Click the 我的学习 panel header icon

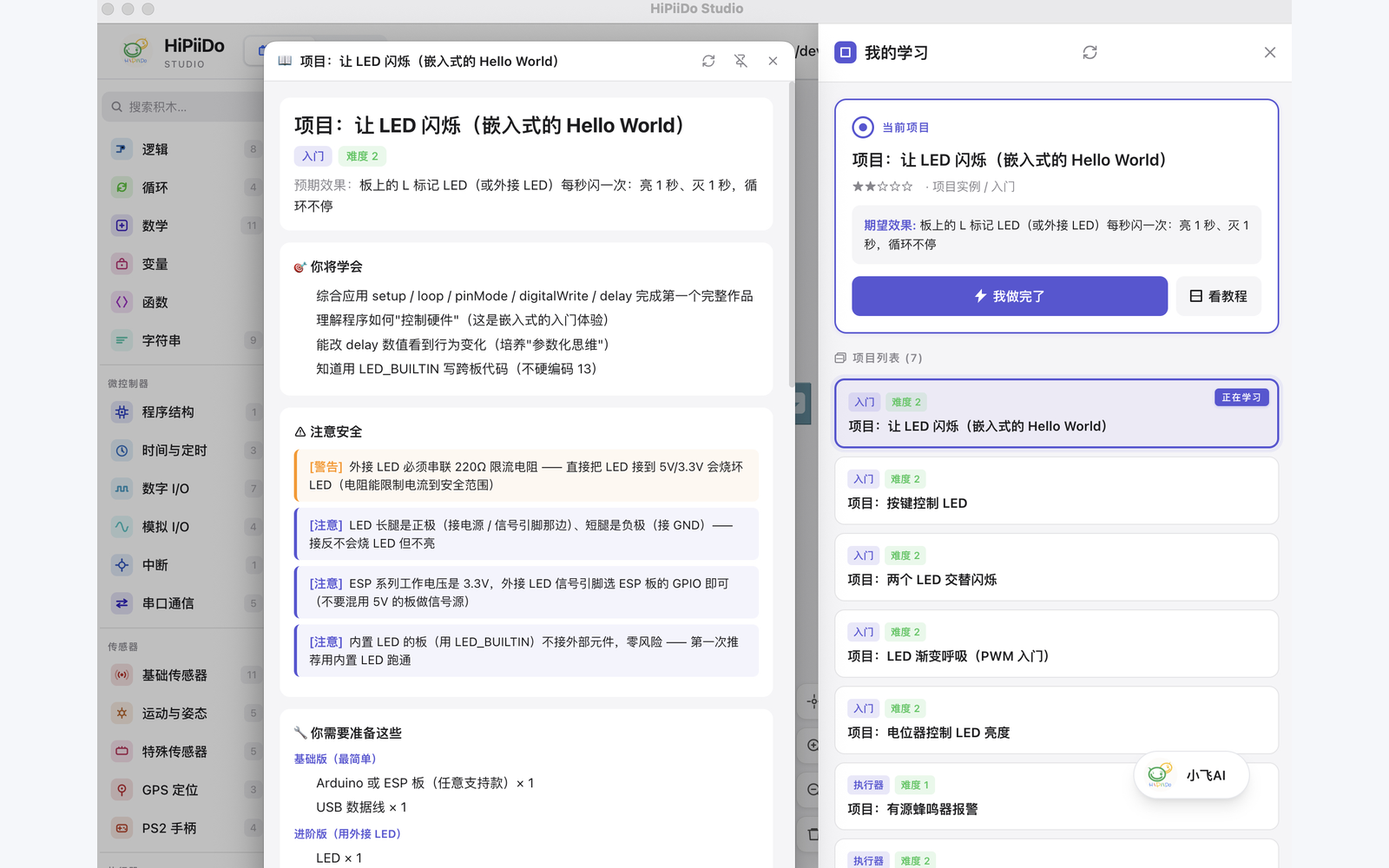846,52
